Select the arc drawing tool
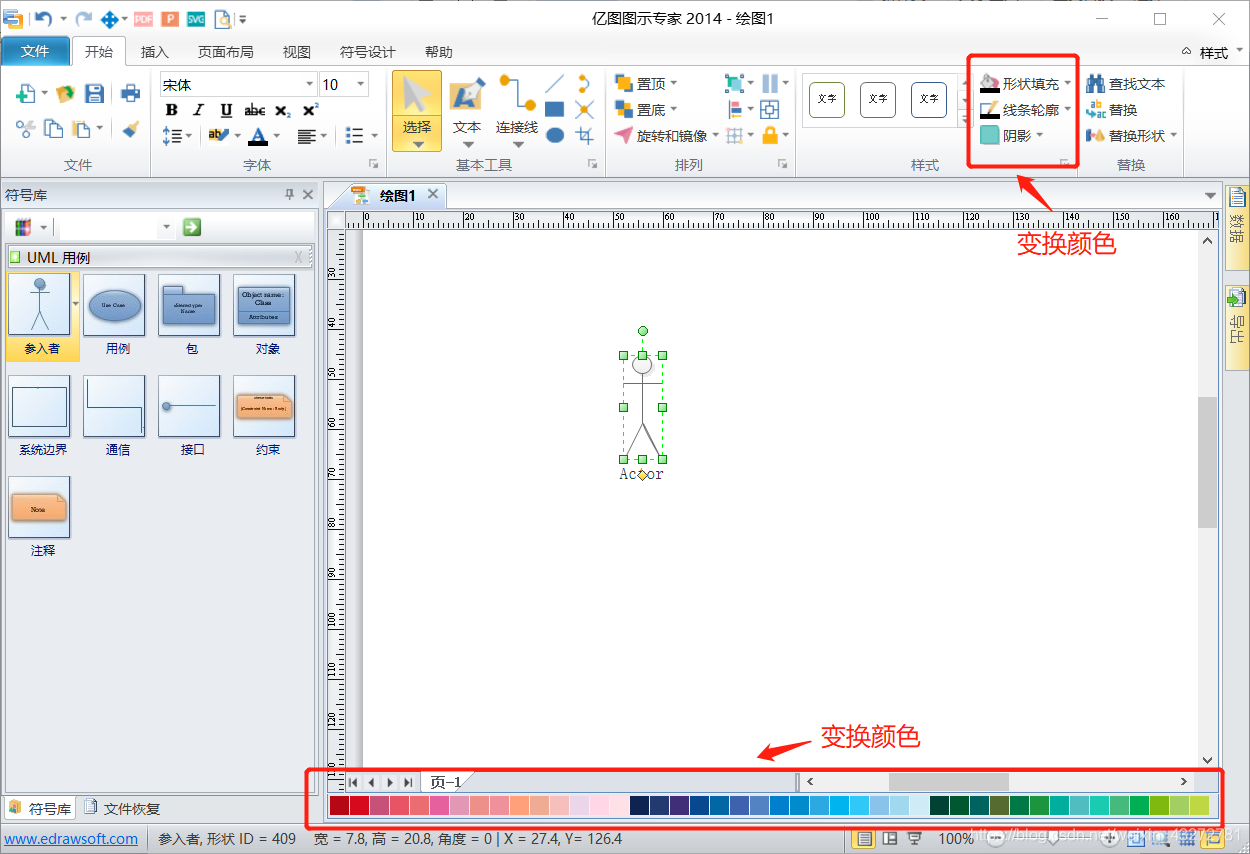Image resolution: width=1250 pixels, height=854 pixels. tap(584, 83)
